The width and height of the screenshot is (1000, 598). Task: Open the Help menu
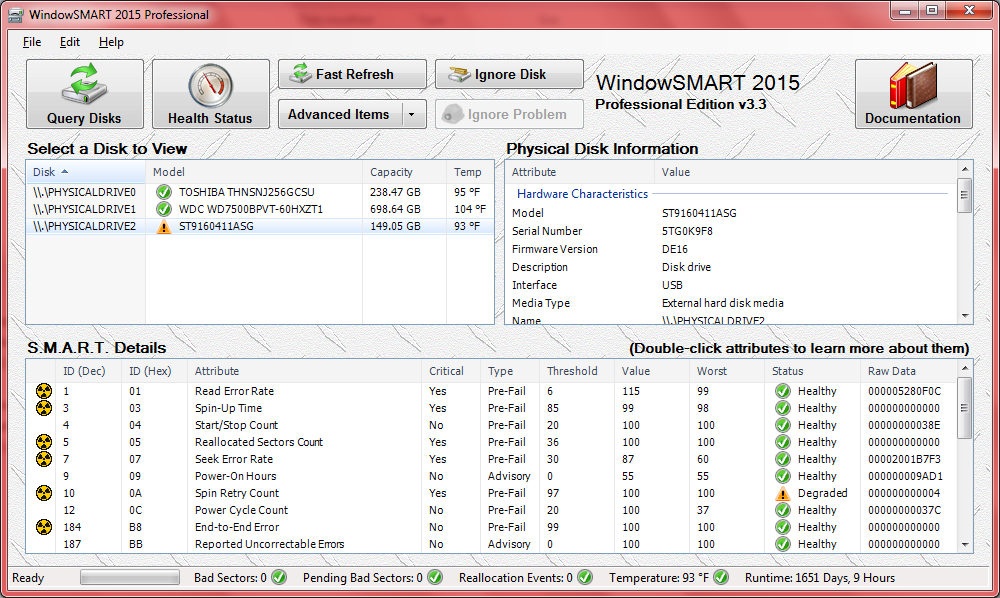[111, 42]
